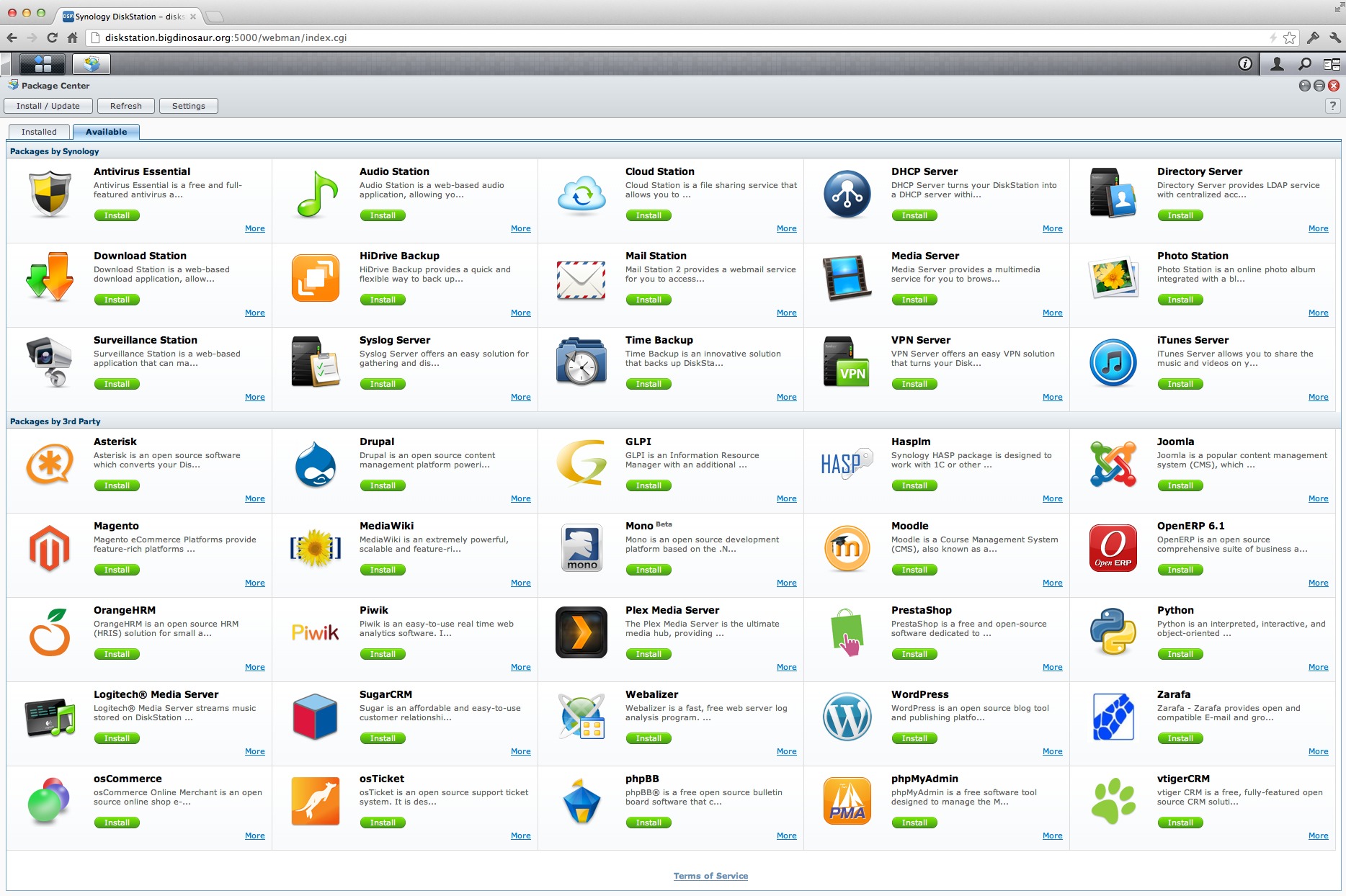Click the Media Server film icon
This screenshot has height=896, width=1346.
[x=847, y=278]
